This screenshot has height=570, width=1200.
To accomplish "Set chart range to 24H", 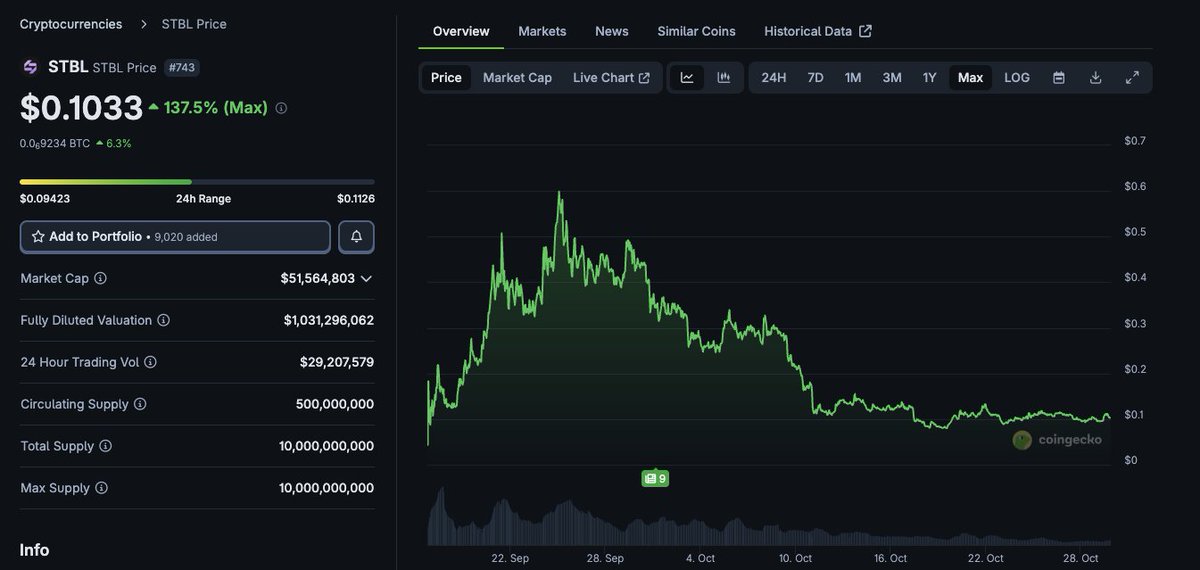I will point(774,78).
